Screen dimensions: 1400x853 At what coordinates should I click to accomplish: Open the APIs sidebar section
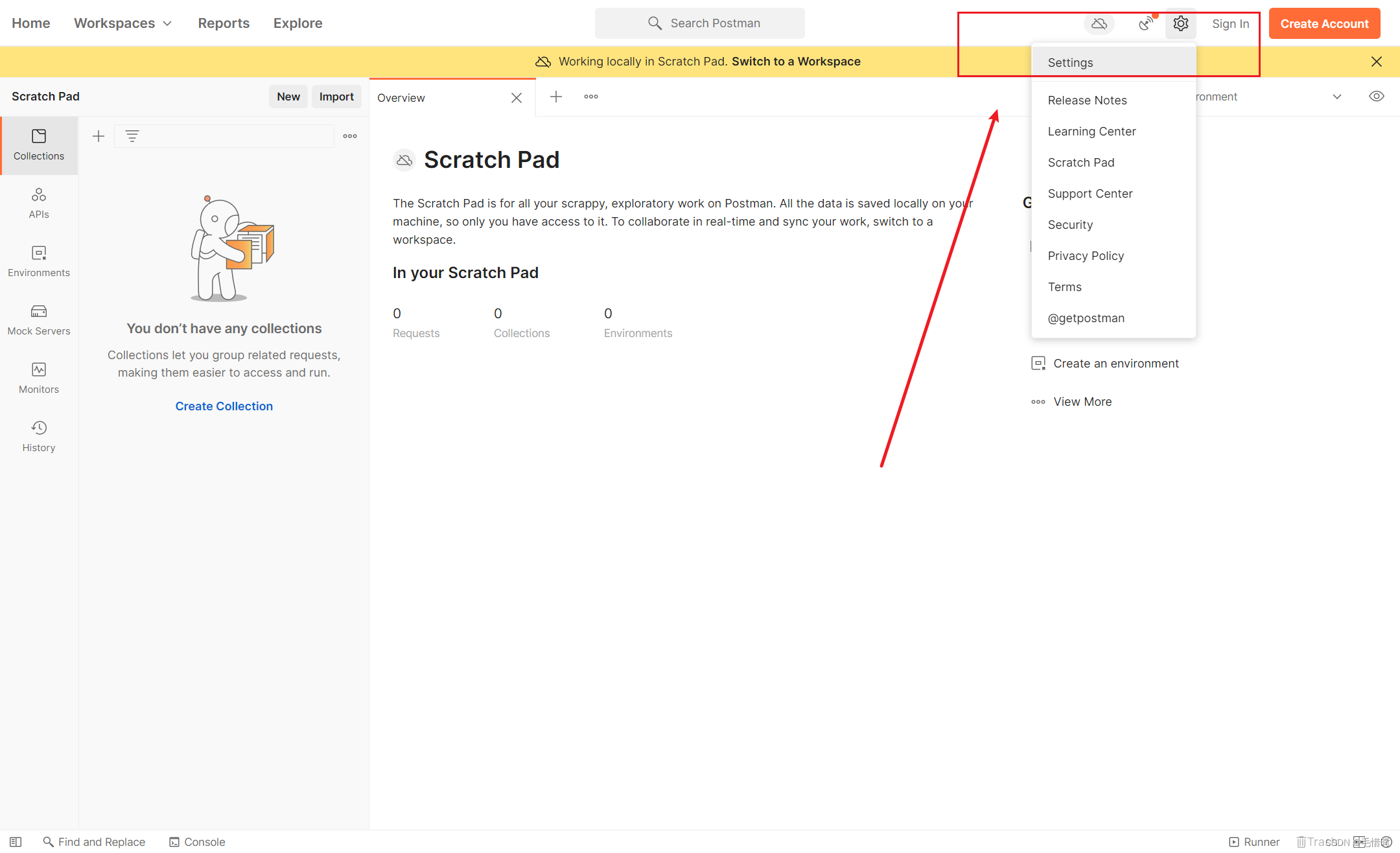[x=39, y=204]
